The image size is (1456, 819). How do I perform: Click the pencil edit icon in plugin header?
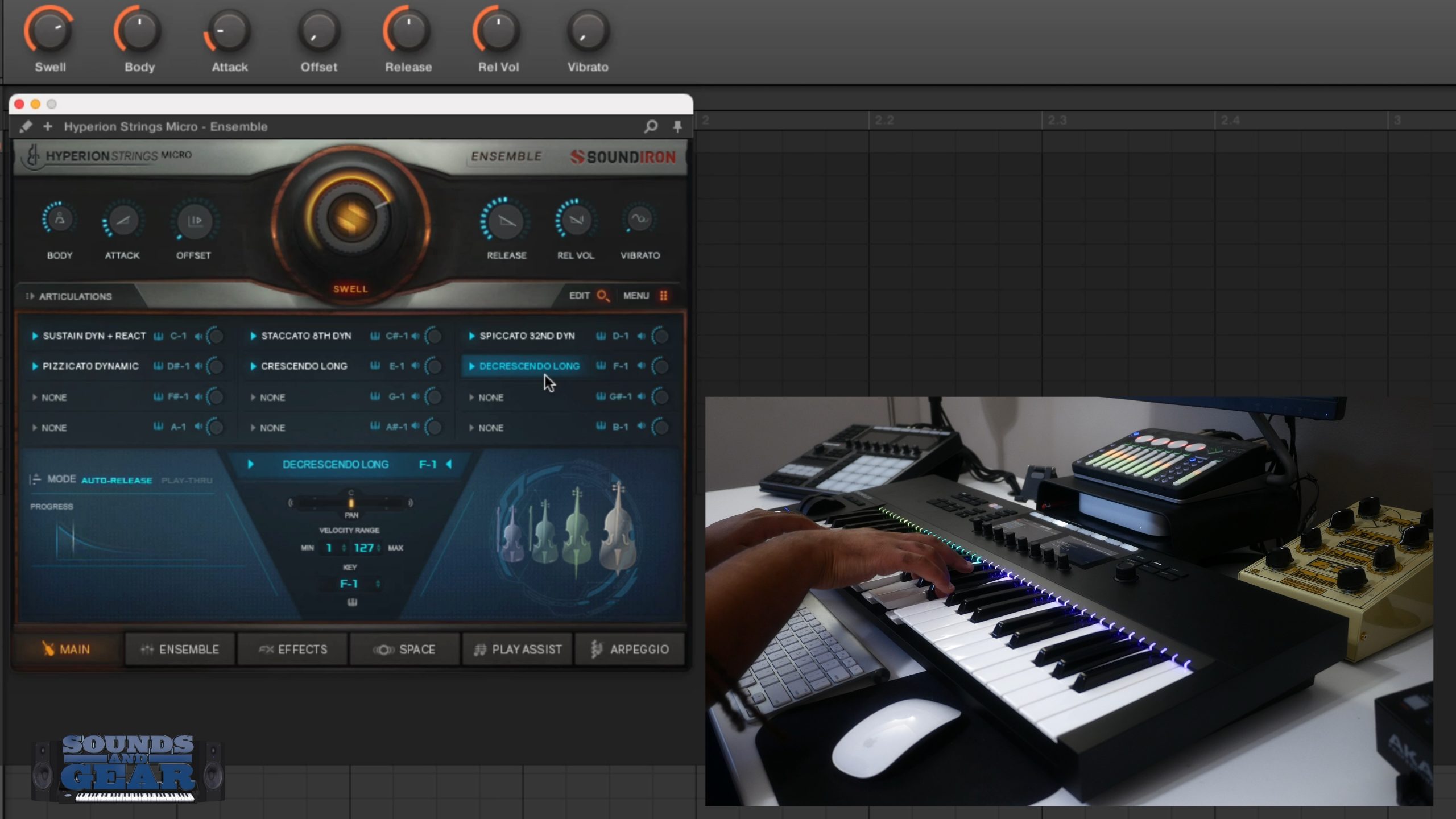click(26, 126)
